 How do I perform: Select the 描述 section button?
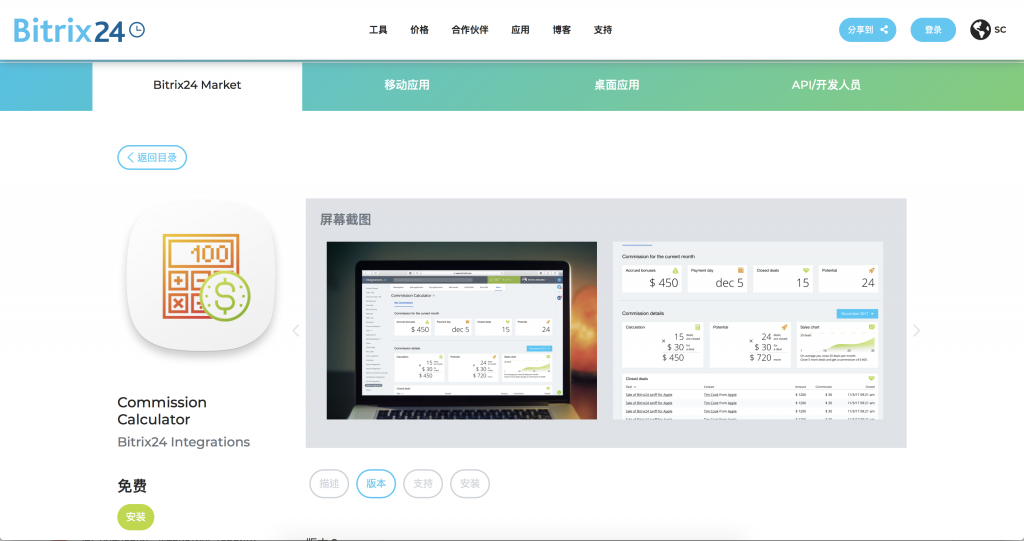(329, 484)
